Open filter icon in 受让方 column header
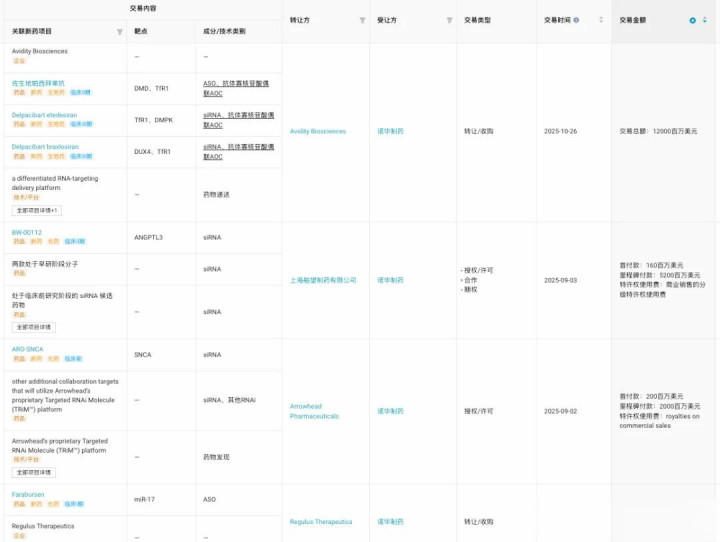This screenshot has height=542, width=720. tap(450, 20)
